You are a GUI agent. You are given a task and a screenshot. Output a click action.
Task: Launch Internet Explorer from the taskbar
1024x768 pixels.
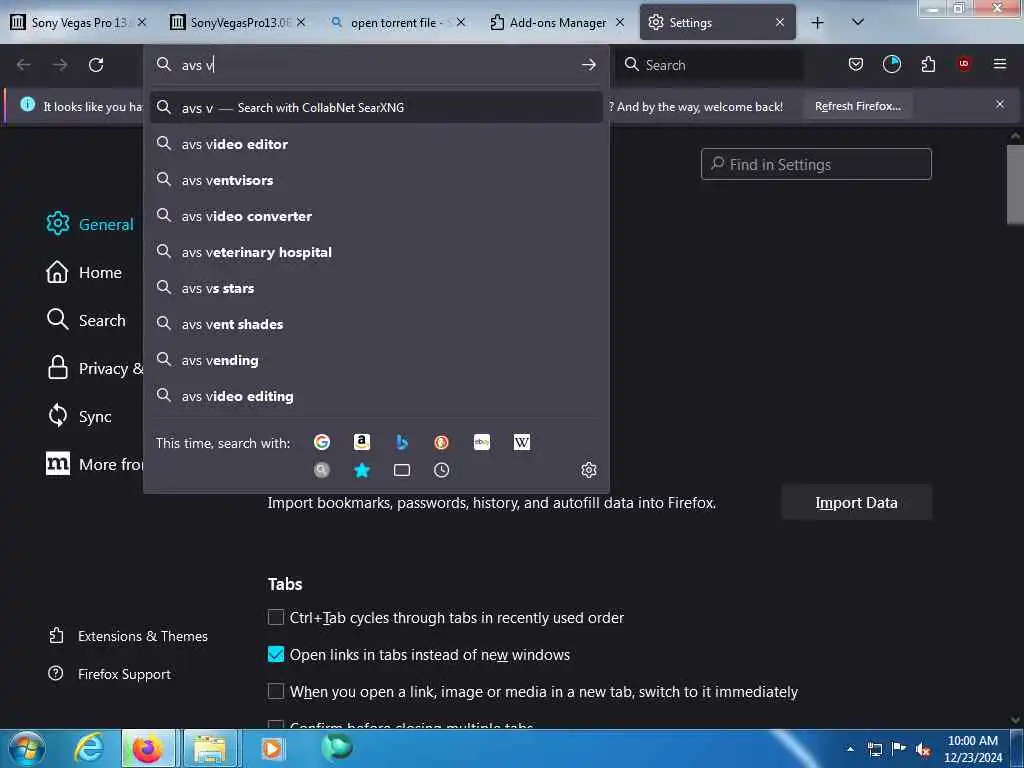[x=89, y=748]
